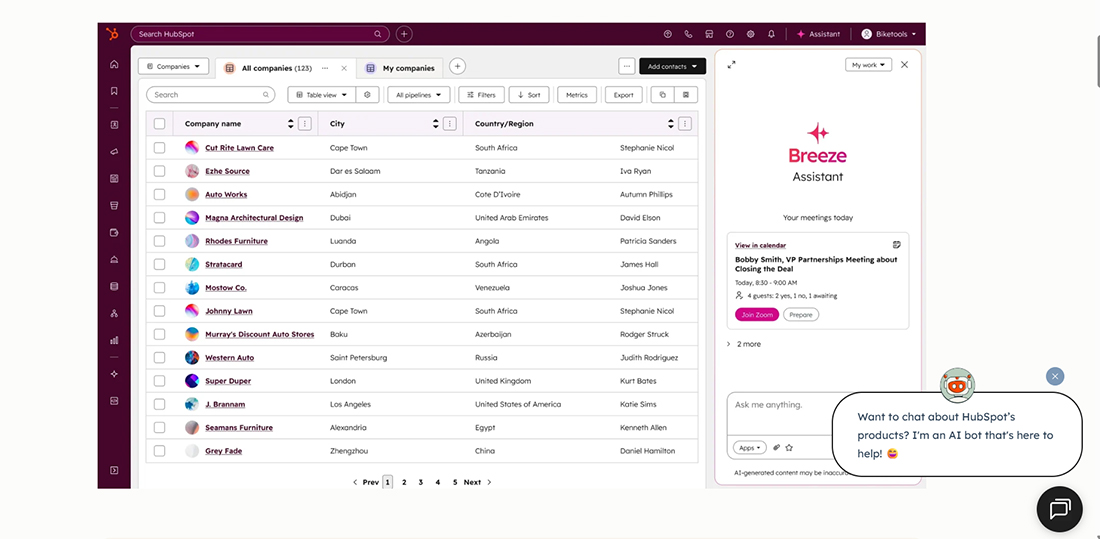Focus the Search HubSpot field
This screenshot has height=539, width=1100.
(260, 34)
